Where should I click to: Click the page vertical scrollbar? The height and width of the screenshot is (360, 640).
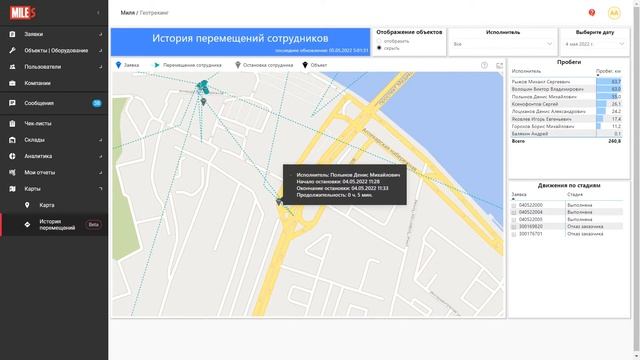point(636,180)
